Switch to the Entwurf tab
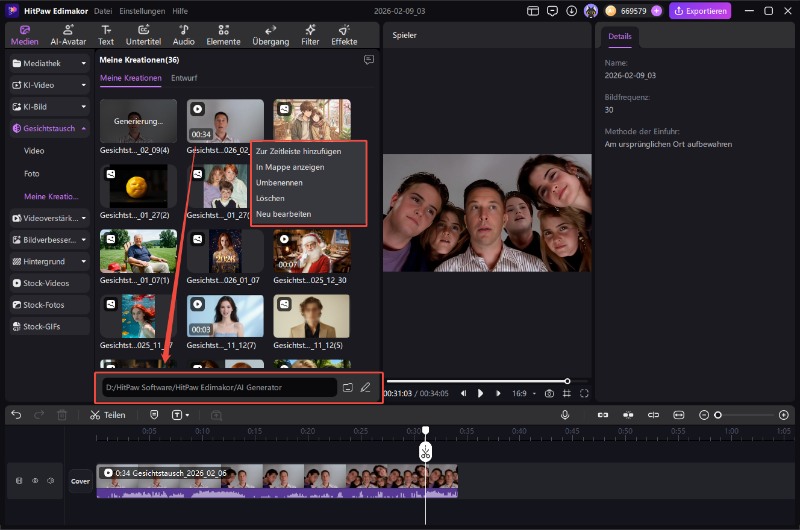Viewport: 800px width, 530px height. (x=183, y=77)
